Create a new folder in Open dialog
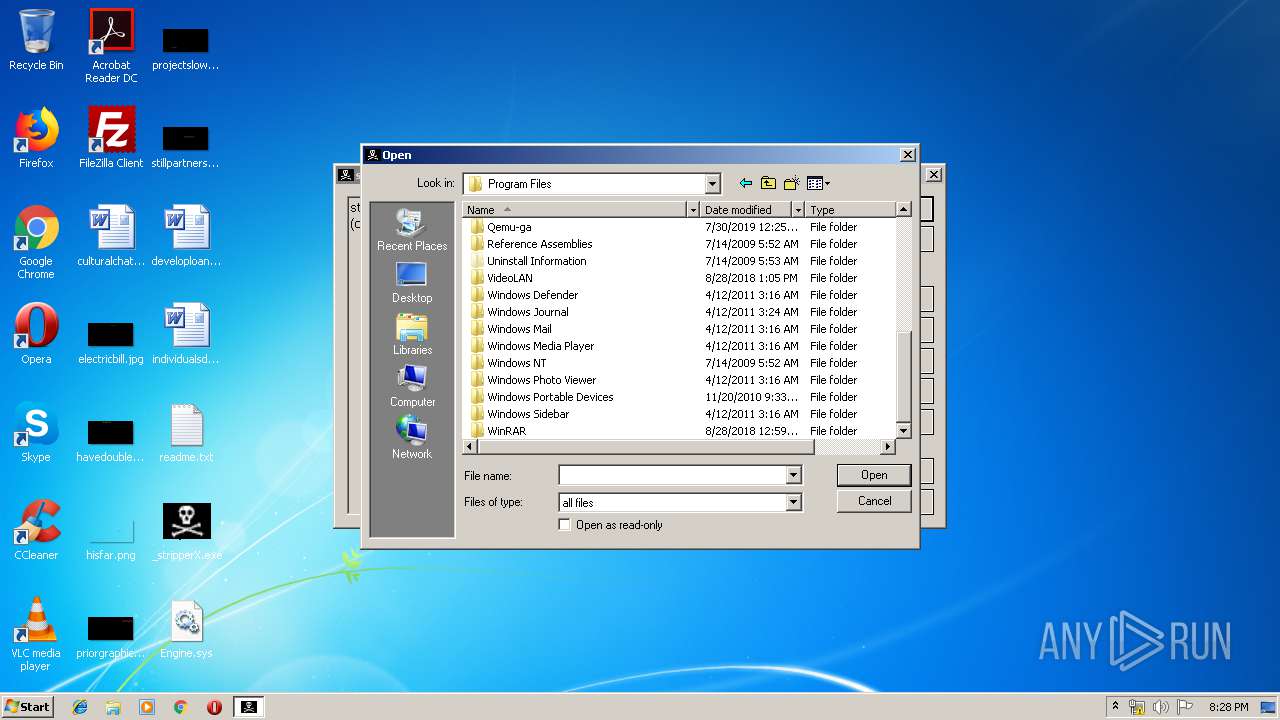 pyautogui.click(x=792, y=183)
